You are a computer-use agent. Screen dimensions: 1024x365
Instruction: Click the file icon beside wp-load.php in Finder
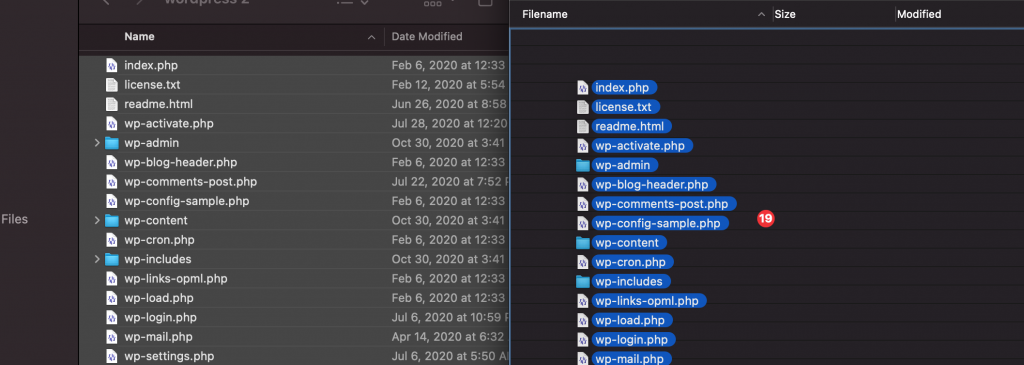pos(112,298)
